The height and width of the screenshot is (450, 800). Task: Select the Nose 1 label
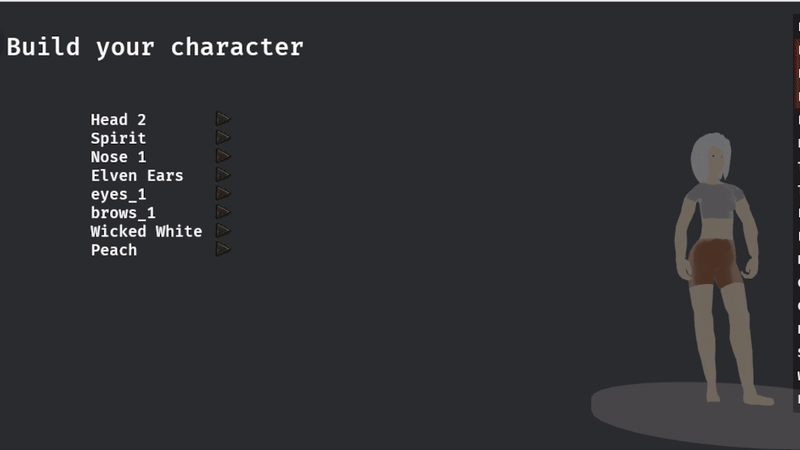point(118,157)
